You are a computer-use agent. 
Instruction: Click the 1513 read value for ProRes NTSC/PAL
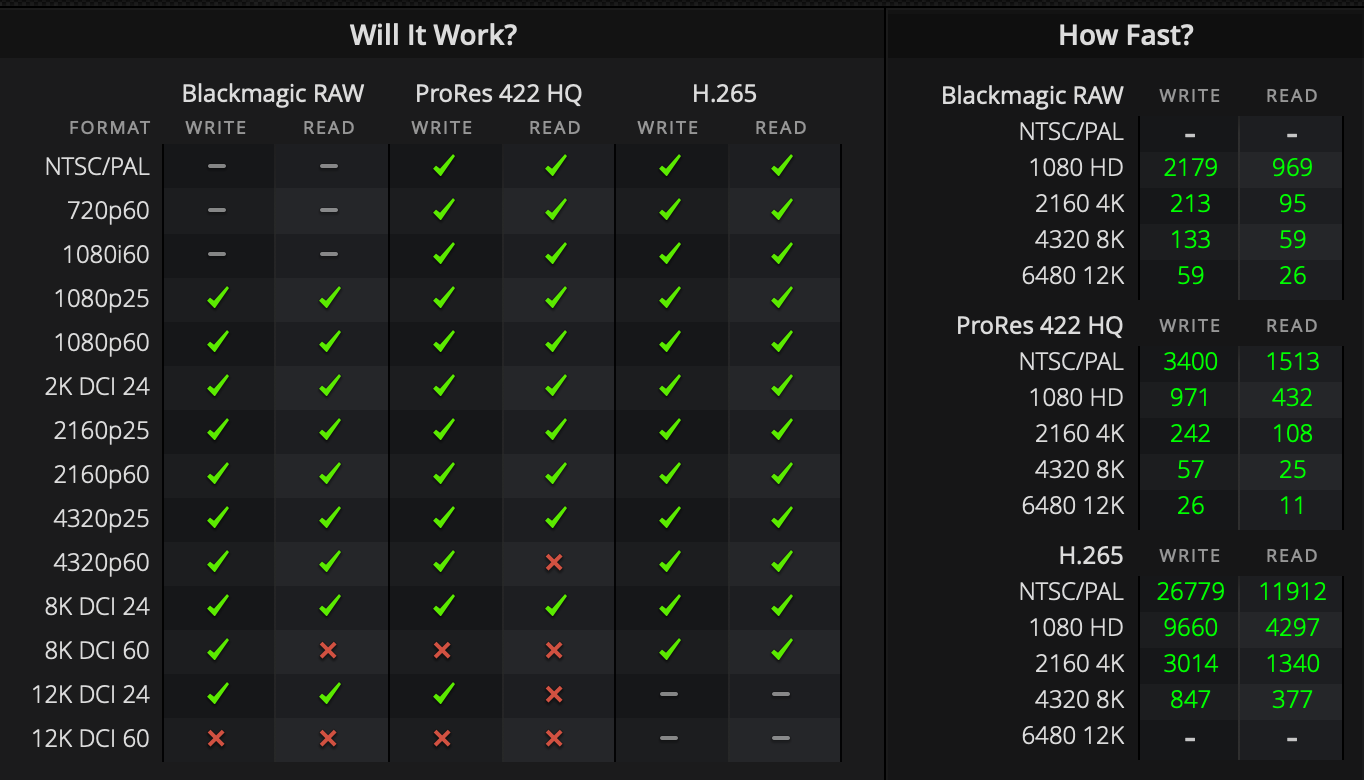click(1292, 361)
